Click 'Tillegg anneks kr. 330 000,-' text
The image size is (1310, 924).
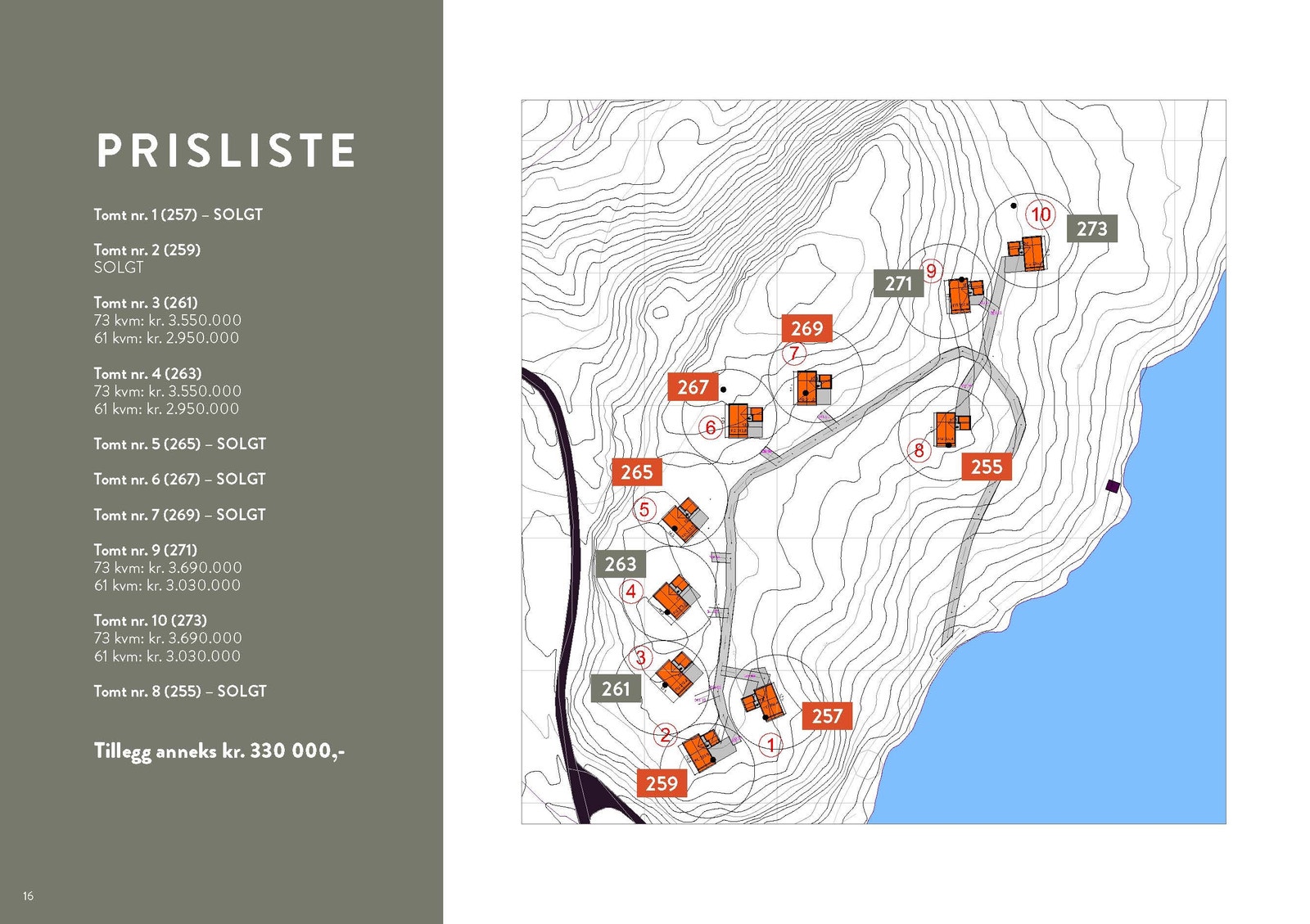[219, 751]
